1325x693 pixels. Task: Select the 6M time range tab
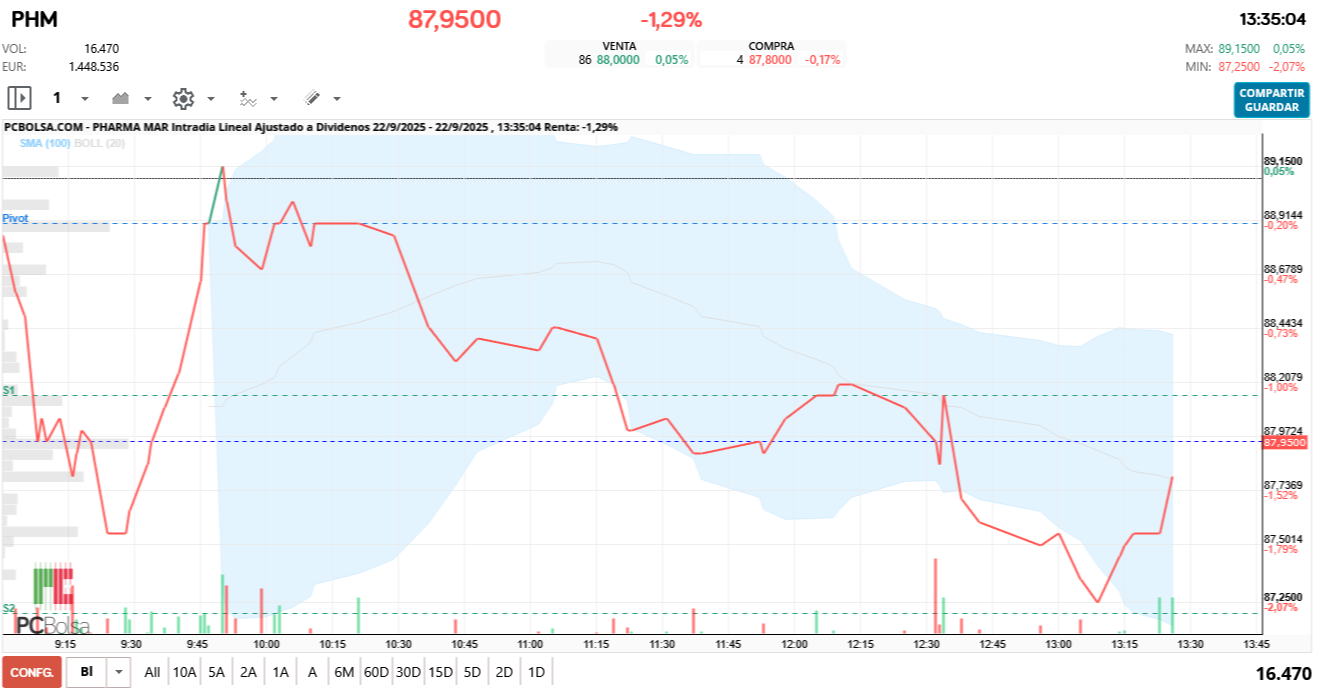344,672
